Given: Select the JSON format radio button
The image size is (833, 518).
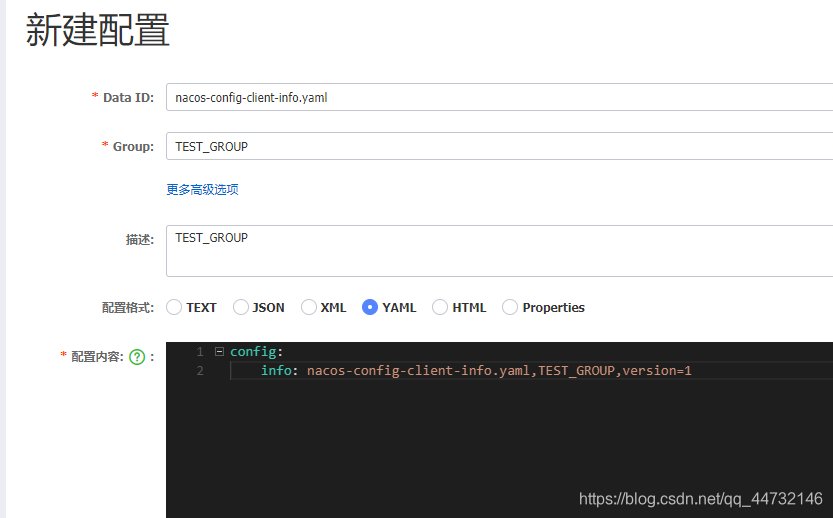Looking at the screenshot, I should pos(241,307).
